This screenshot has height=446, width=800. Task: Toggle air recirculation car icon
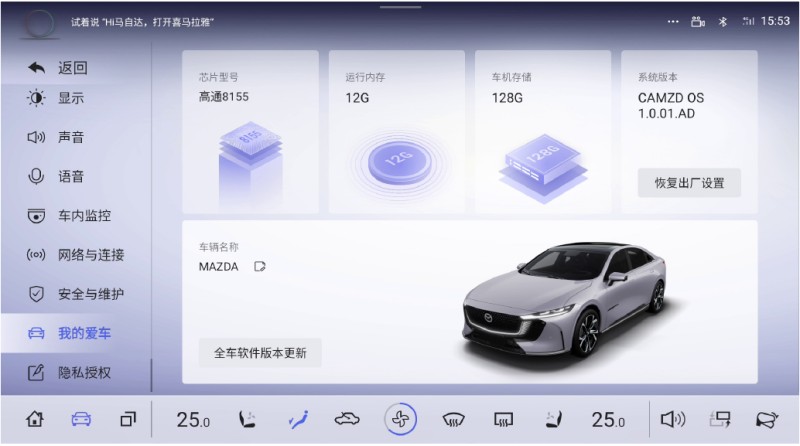coord(347,419)
